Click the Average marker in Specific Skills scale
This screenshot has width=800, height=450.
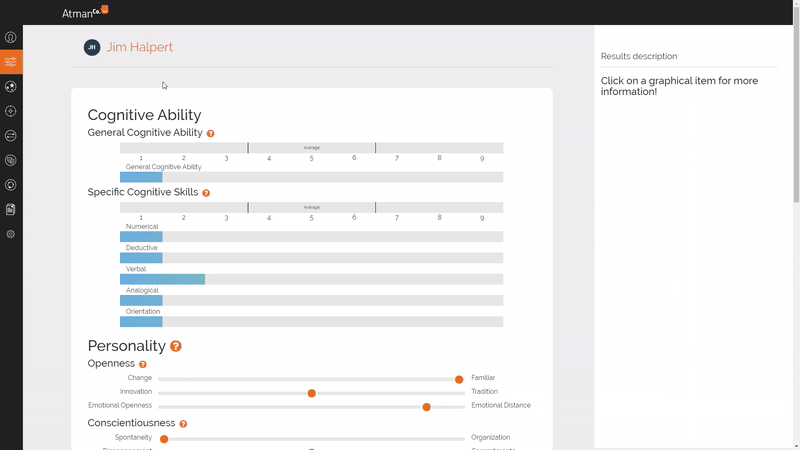pyautogui.click(x=312, y=207)
